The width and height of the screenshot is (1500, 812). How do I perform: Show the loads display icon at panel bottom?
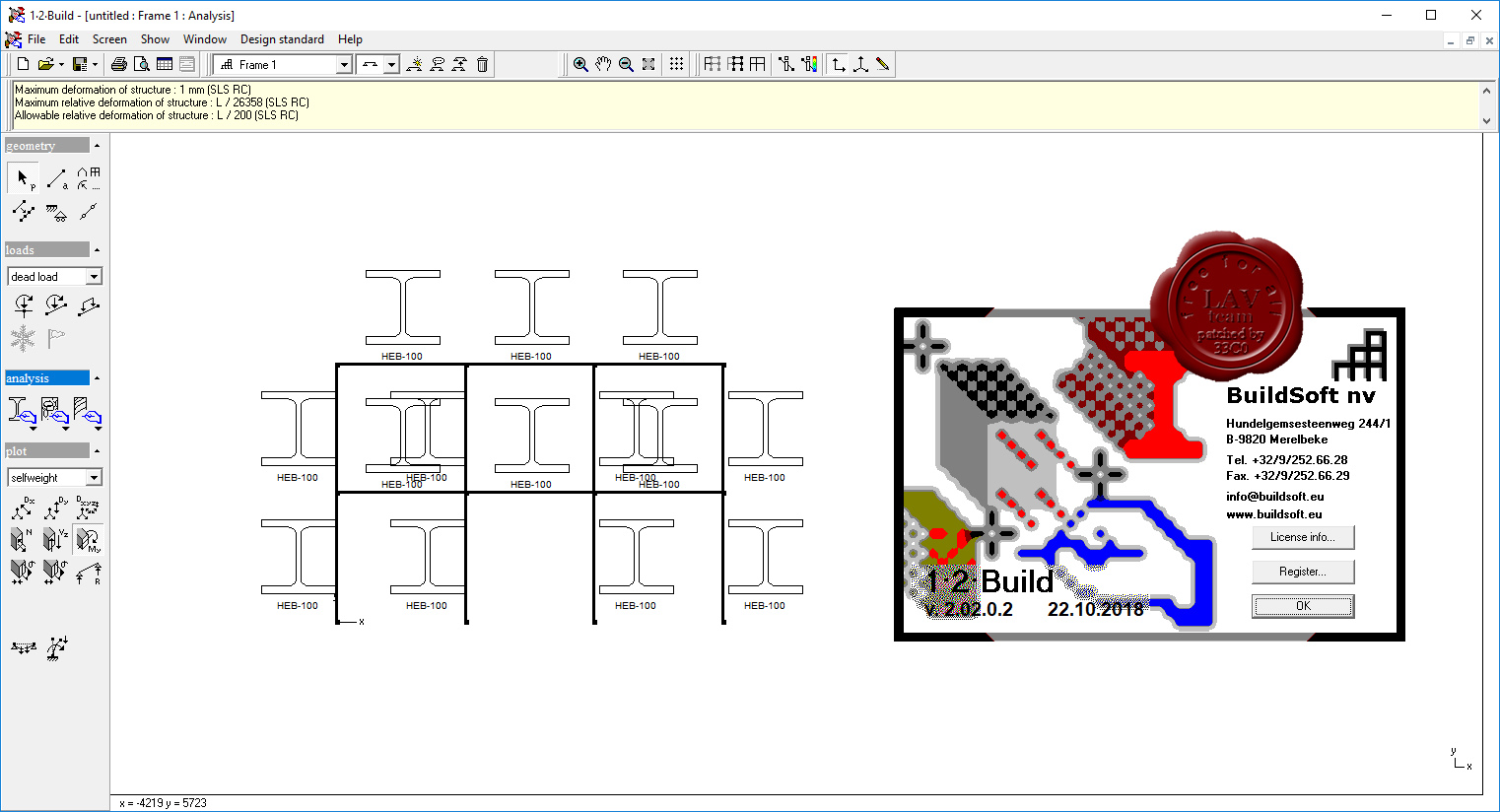point(23,647)
